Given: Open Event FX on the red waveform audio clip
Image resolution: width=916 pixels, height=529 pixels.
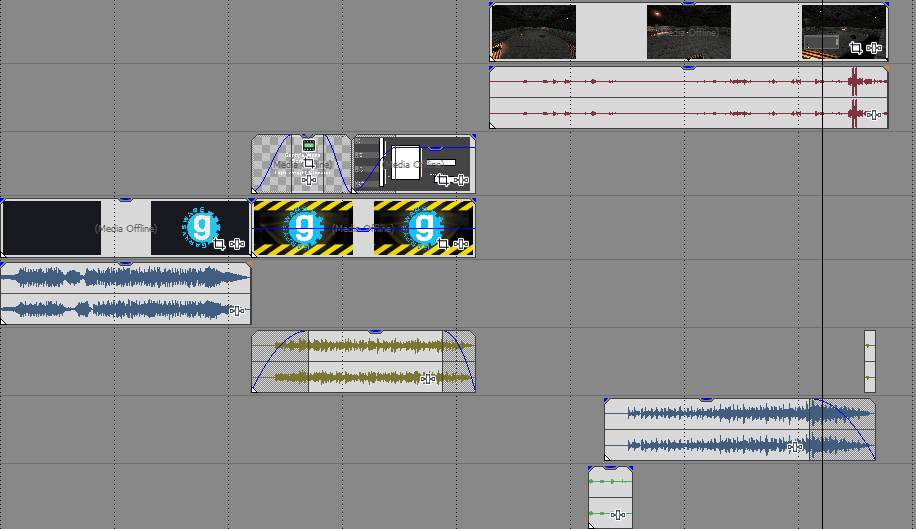Looking at the screenshot, I should (x=874, y=115).
